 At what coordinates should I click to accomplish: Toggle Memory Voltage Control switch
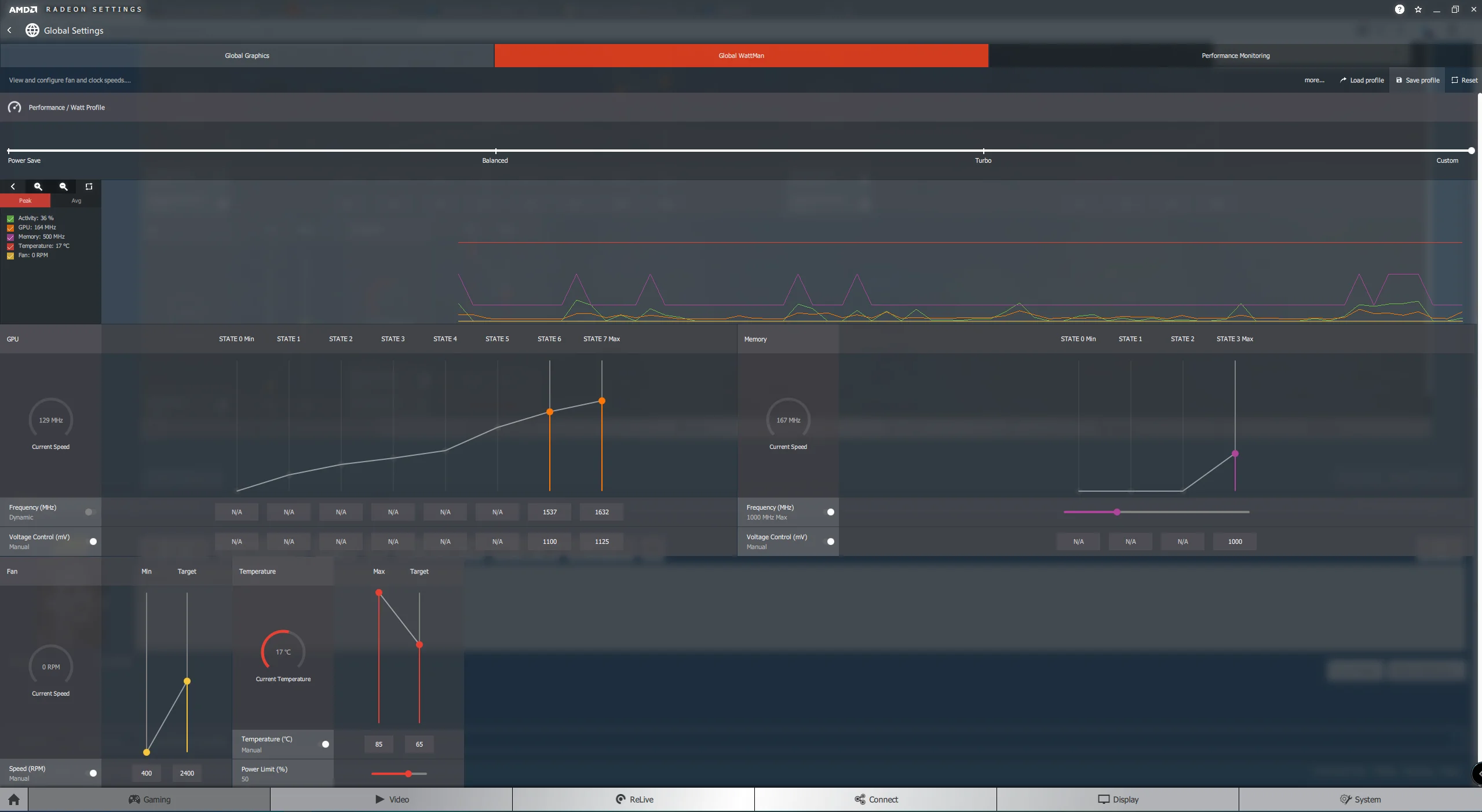[829, 542]
